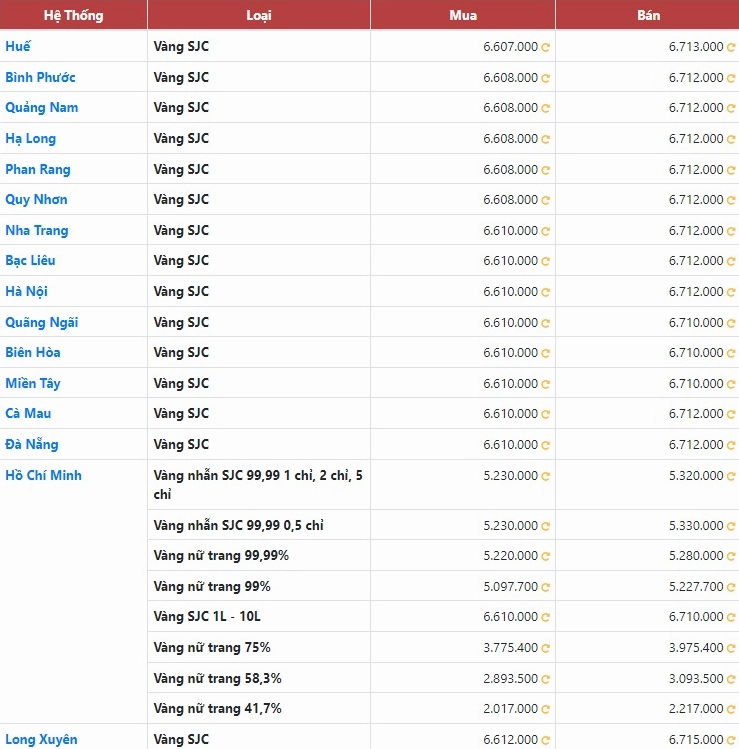Click coin icon beside Bạc Liêu sell price
The width and height of the screenshot is (739, 749).
click(731, 261)
